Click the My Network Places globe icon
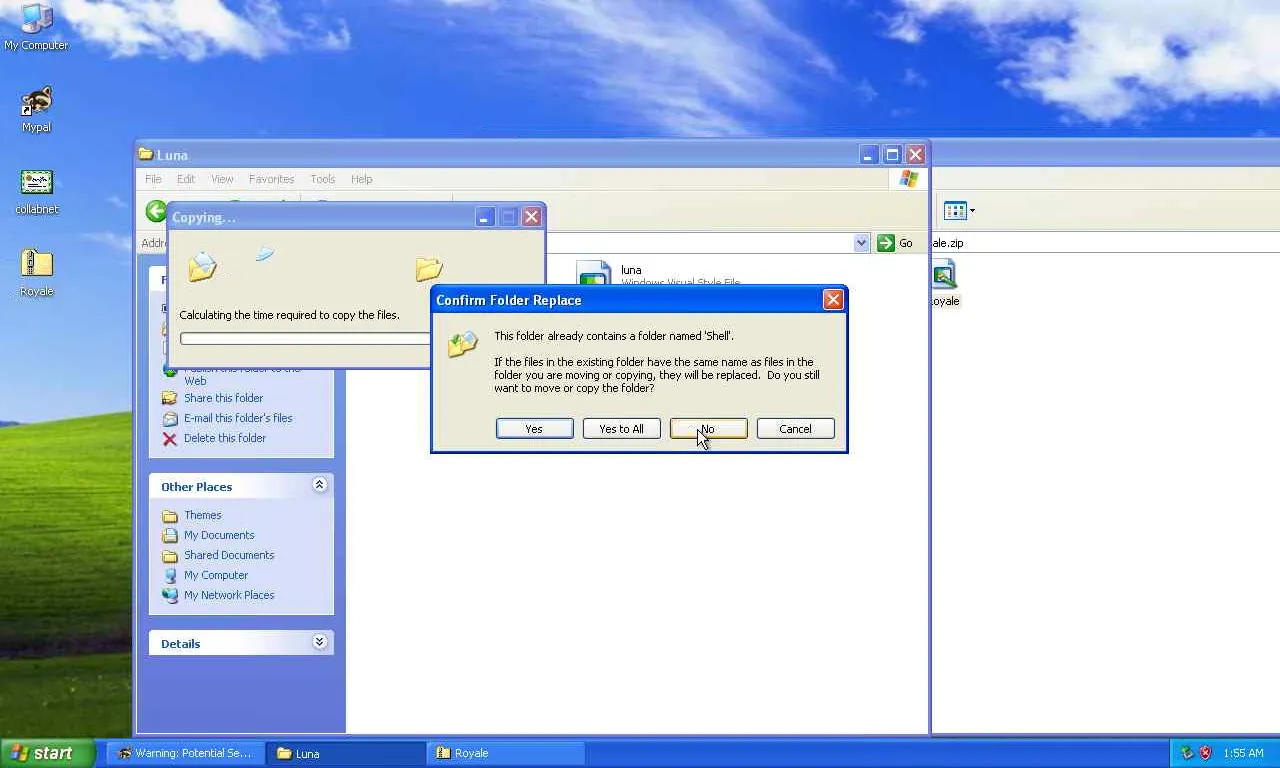1280x768 pixels. click(x=170, y=595)
